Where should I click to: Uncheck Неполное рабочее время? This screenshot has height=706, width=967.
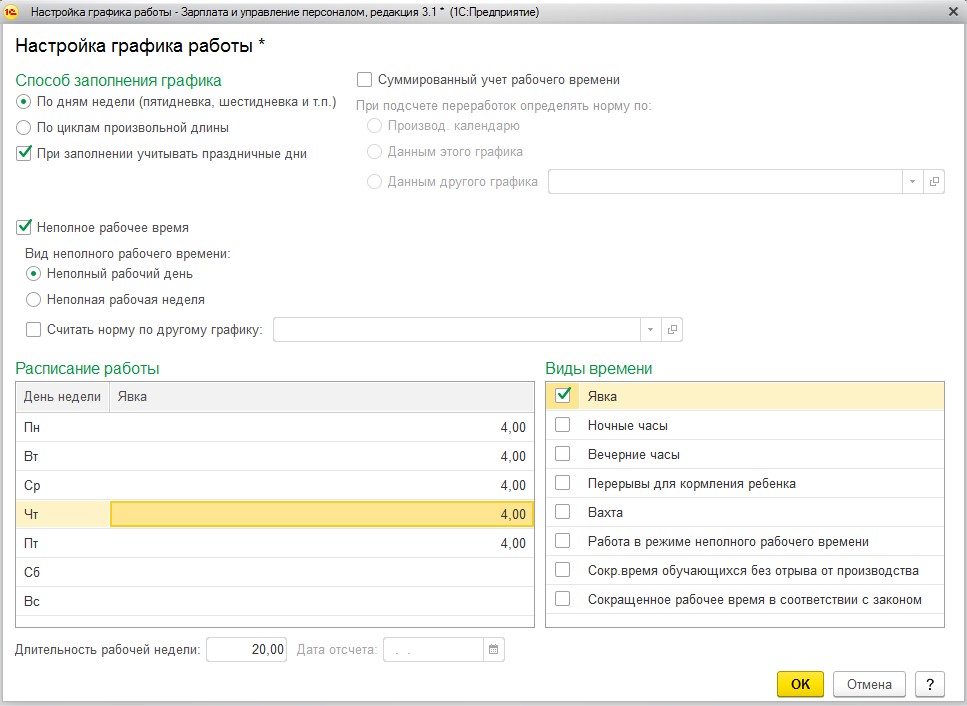[23, 227]
